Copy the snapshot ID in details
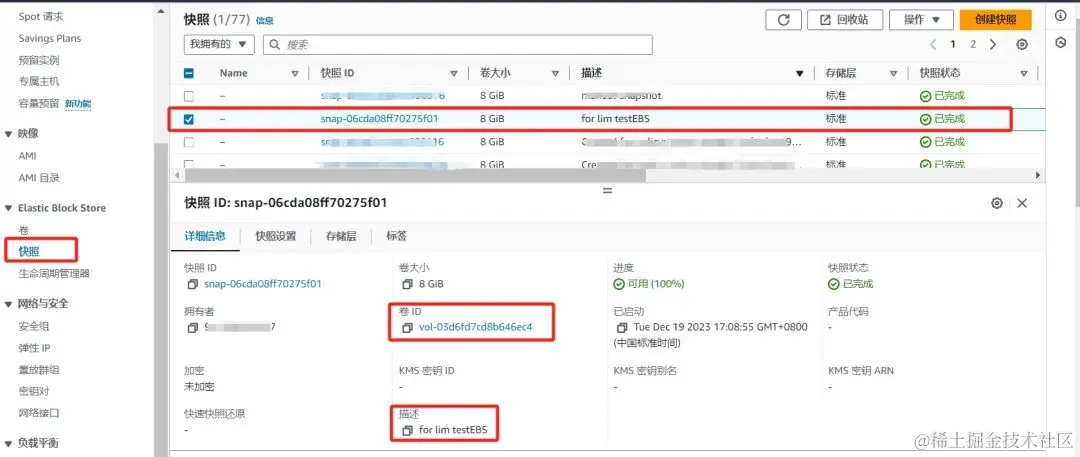The image size is (1080, 457). pos(192,284)
